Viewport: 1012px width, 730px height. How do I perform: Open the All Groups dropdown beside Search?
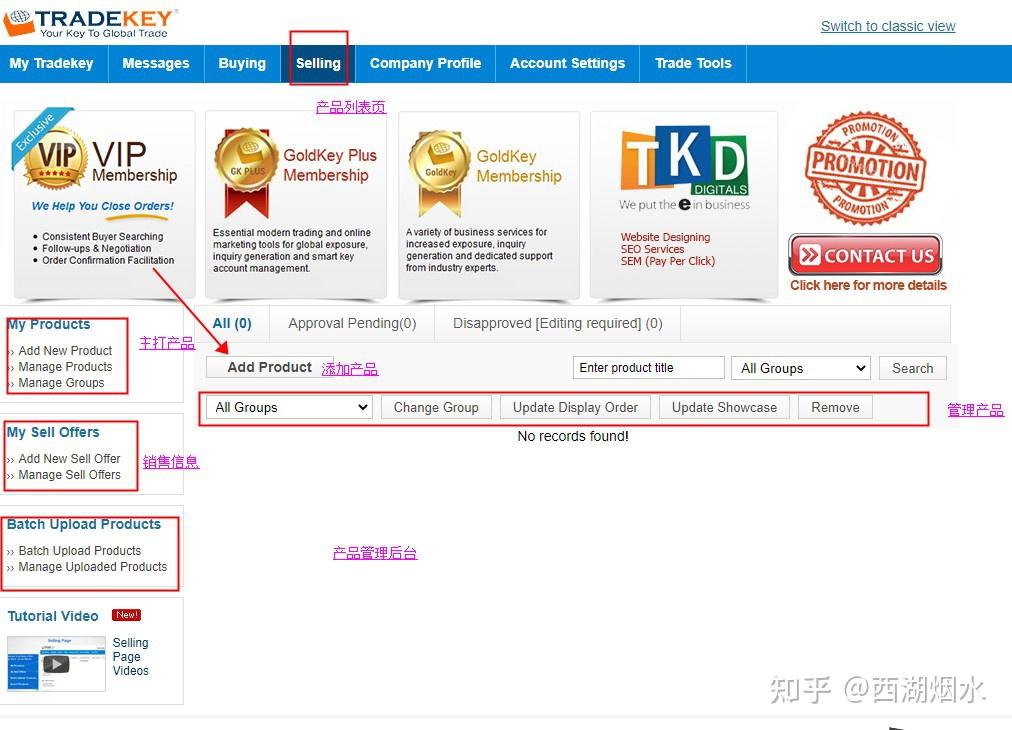(x=800, y=368)
